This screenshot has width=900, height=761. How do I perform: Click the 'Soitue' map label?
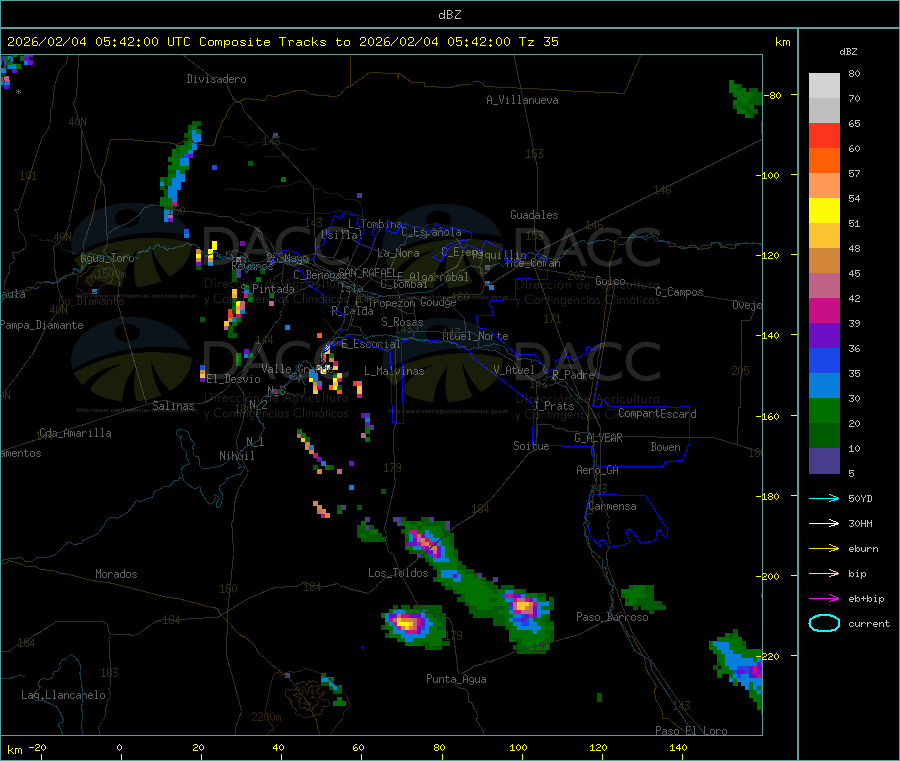click(532, 446)
